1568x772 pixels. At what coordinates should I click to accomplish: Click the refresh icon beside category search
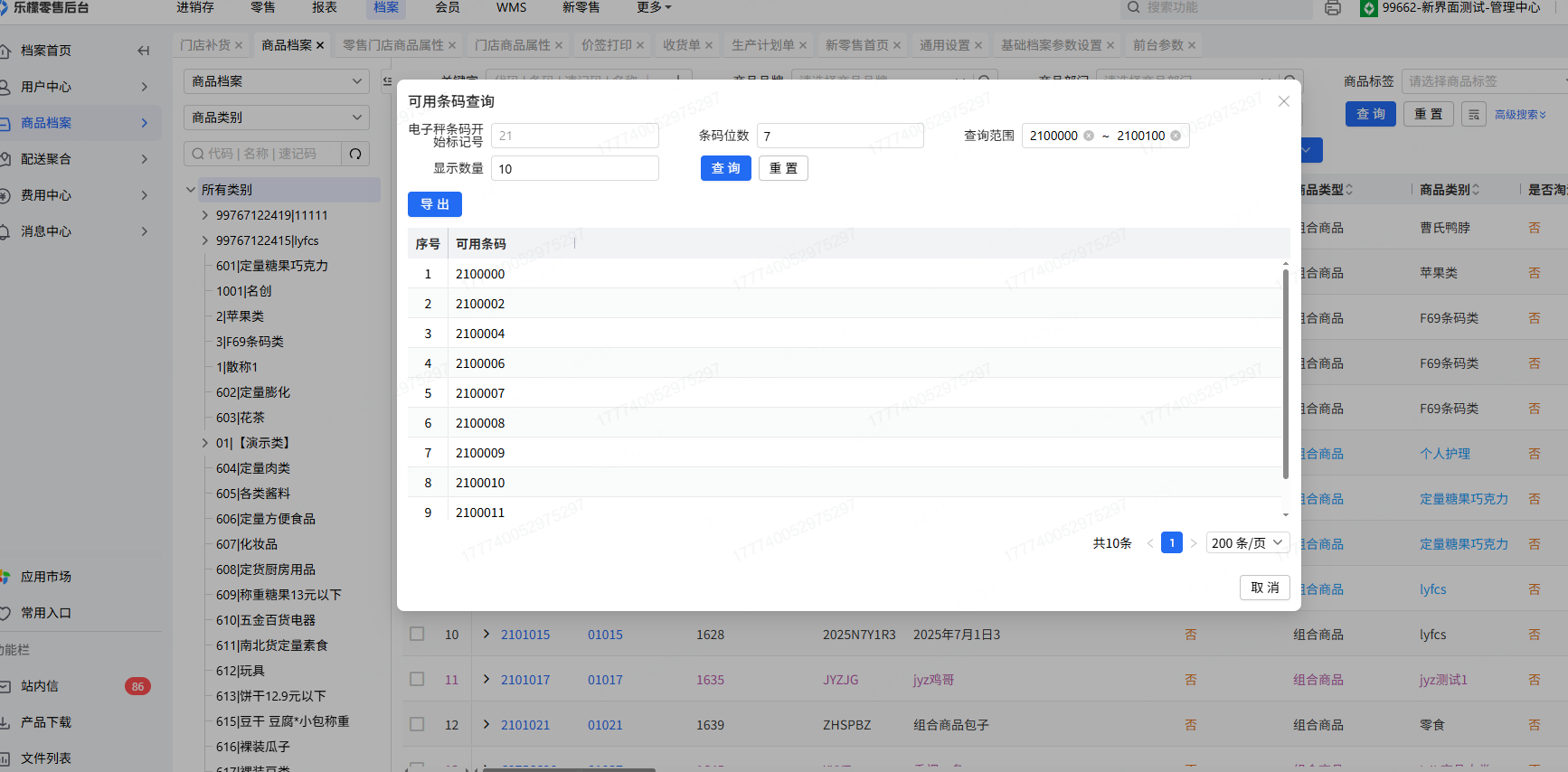coord(355,154)
